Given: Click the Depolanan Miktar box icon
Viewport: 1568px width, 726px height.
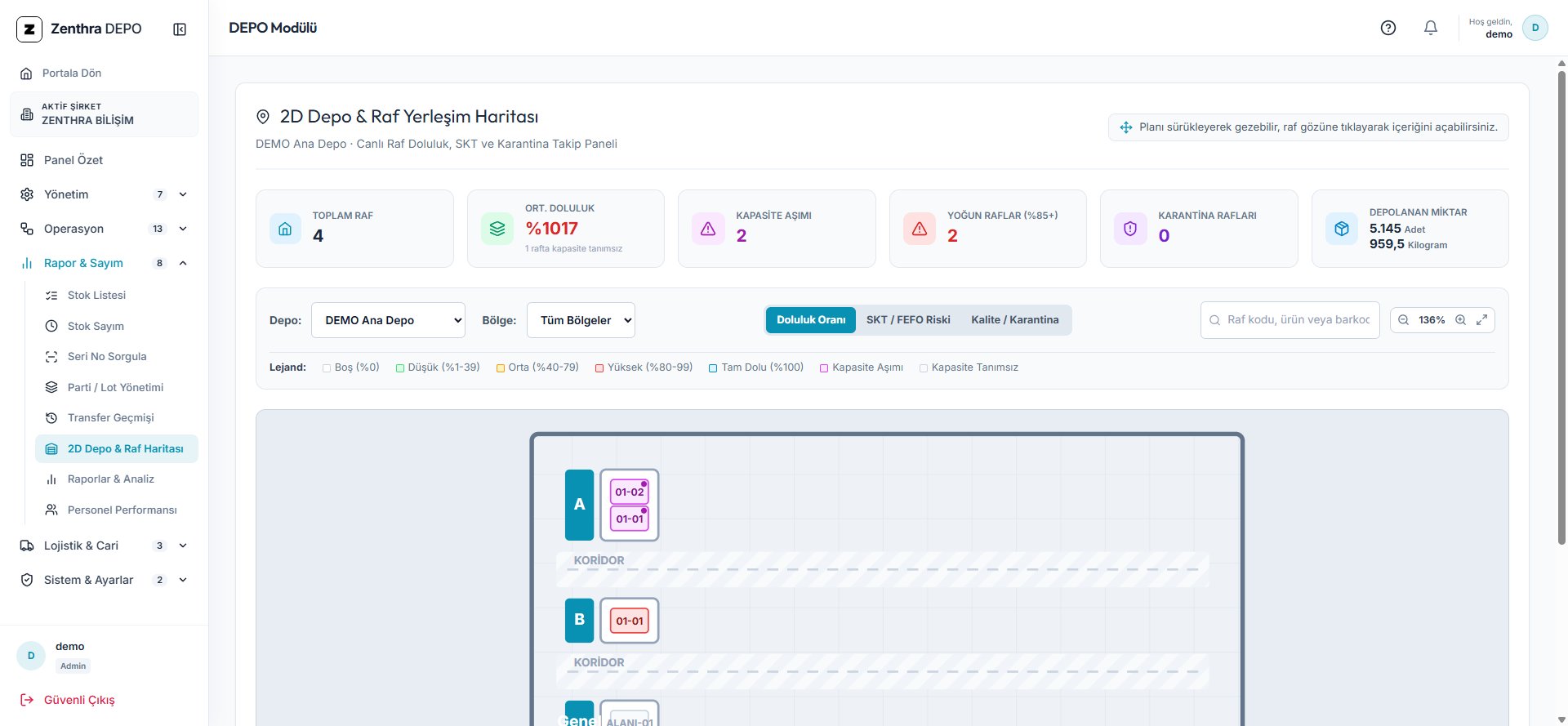Looking at the screenshot, I should pyautogui.click(x=1342, y=229).
